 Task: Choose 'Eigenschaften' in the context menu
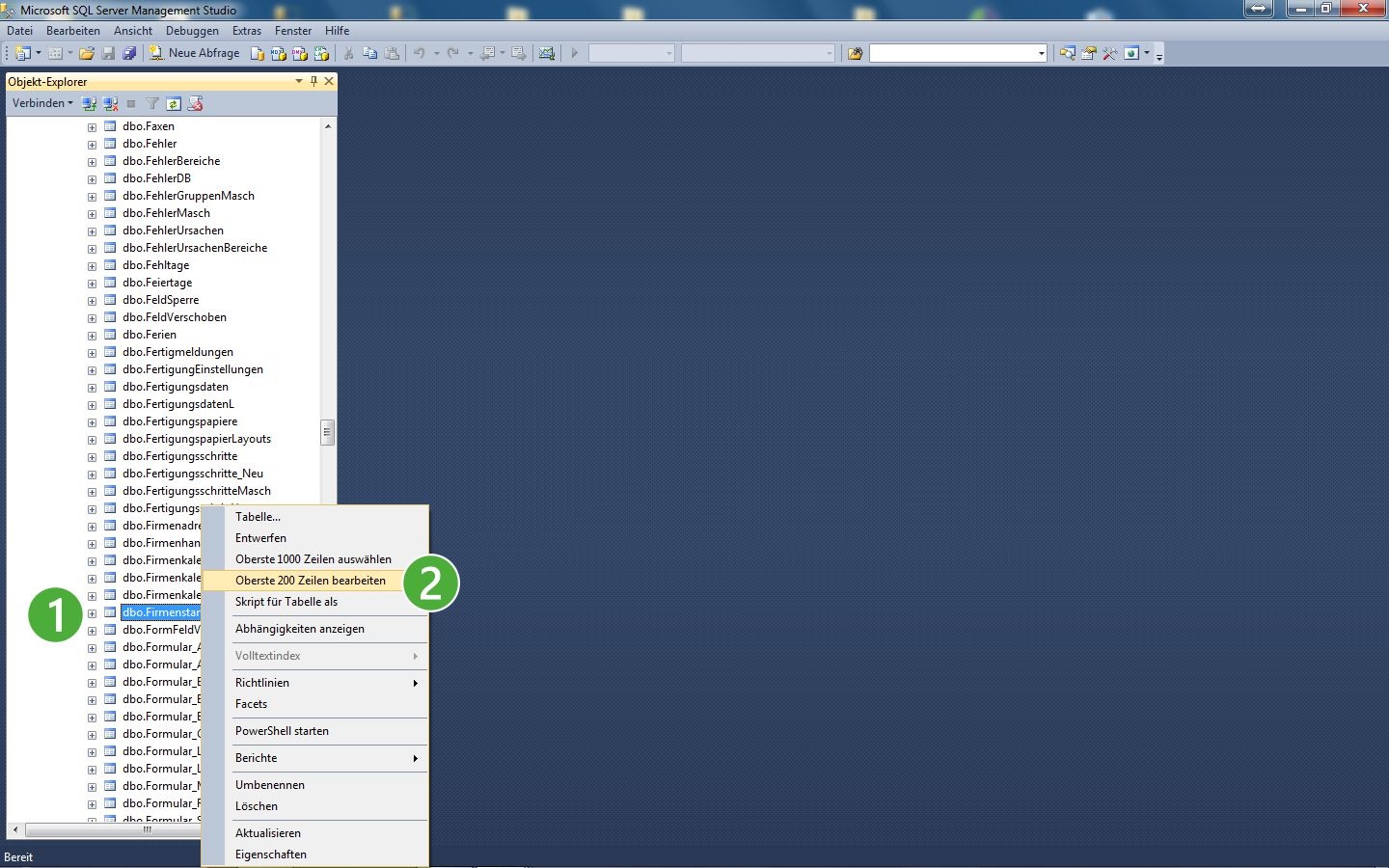point(314,854)
